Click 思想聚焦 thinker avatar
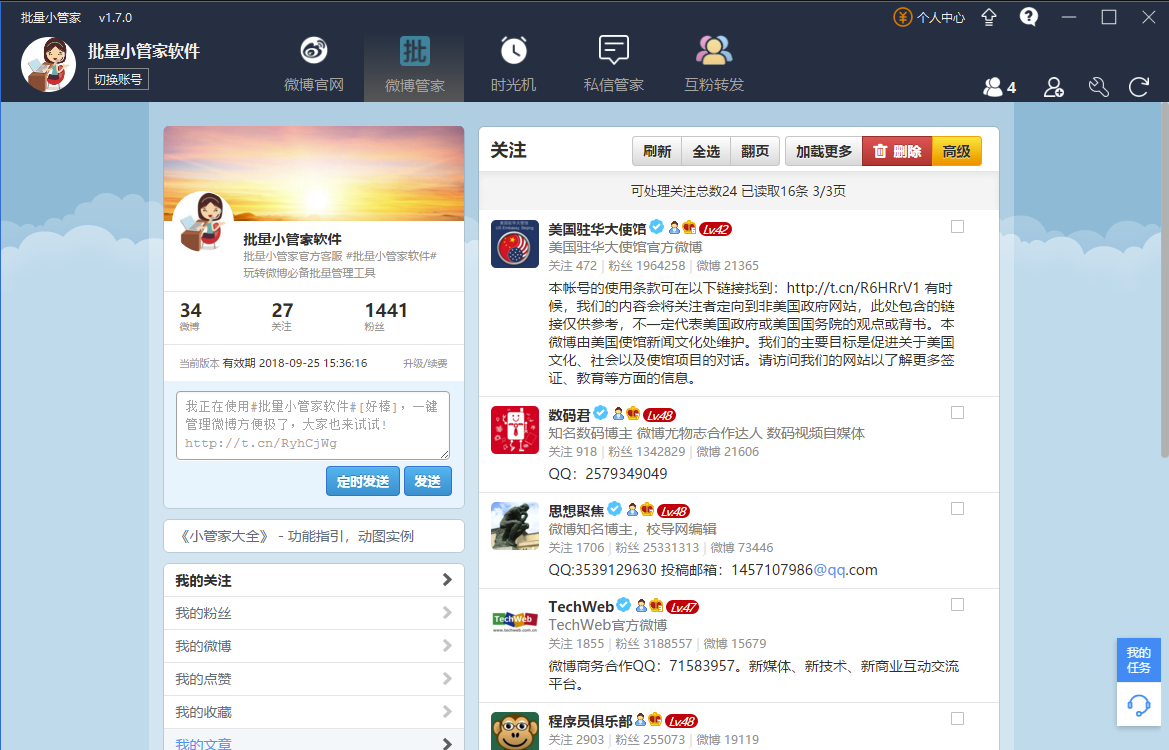1169x750 pixels. pyautogui.click(x=514, y=526)
